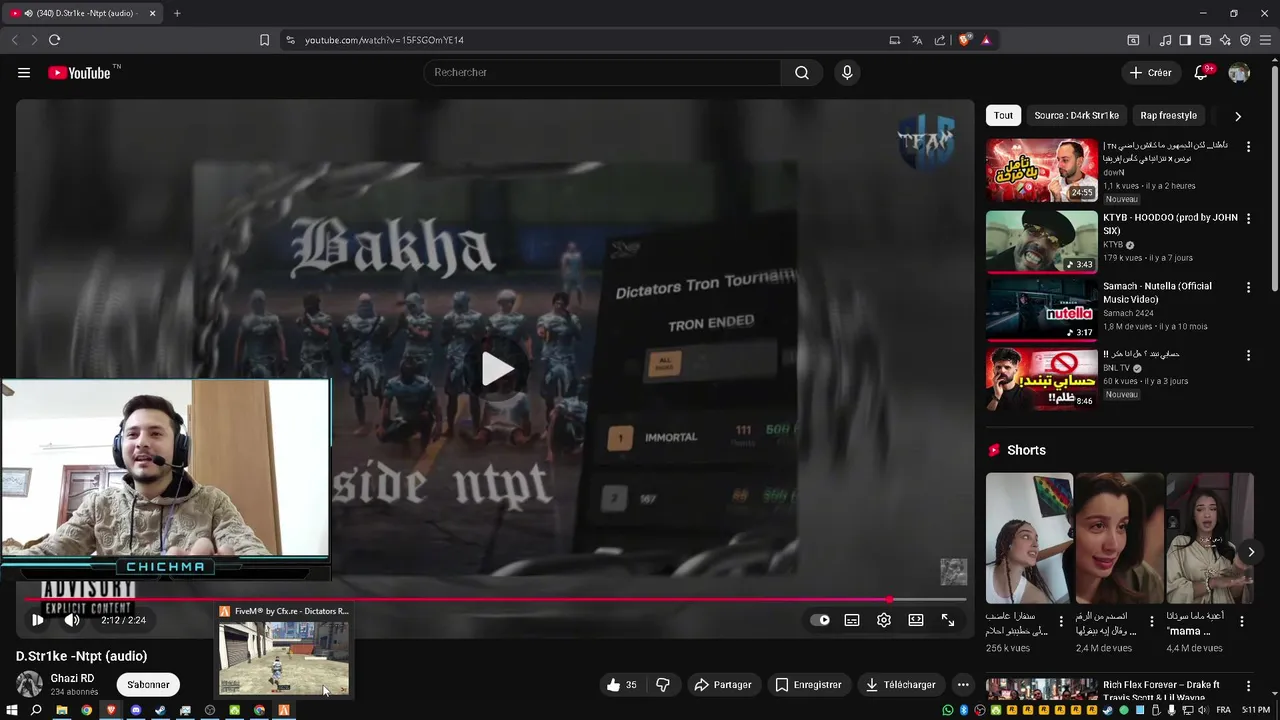1280x720 pixels.
Task: Open the FiveM taskbar preview thumbnail
Action: [284, 657]
